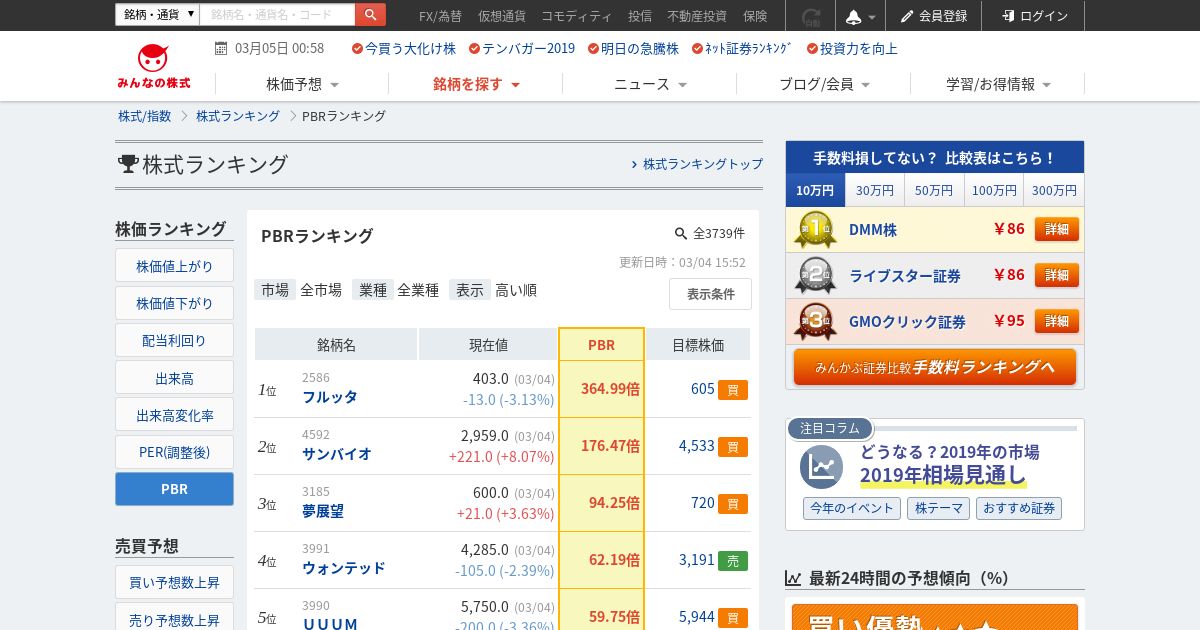
Task: Click 詳細 button for GMOクリック証券
Action: (x=1057, y=321)
